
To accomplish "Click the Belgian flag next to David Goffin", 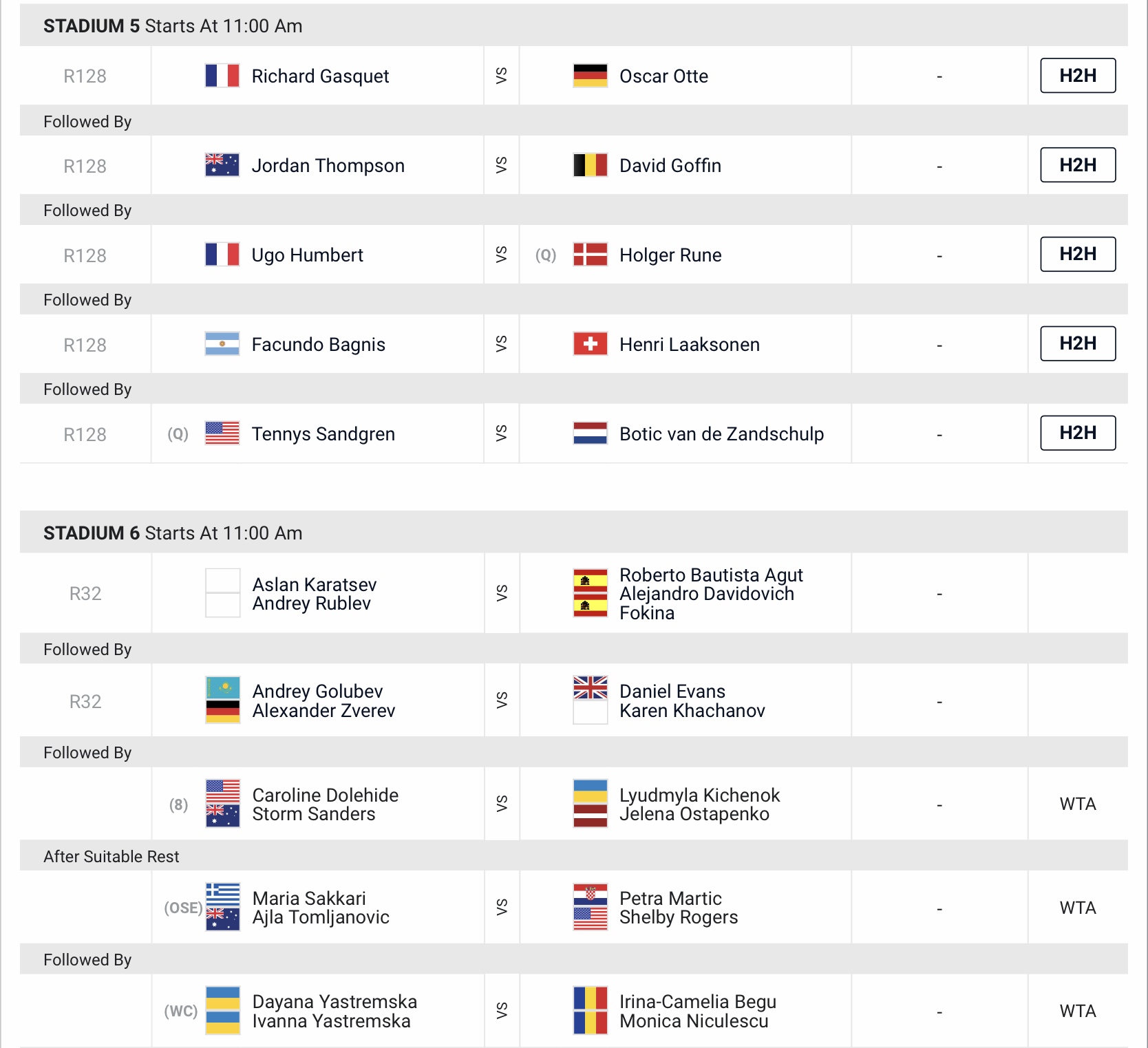I will click(x=590, y=165).
